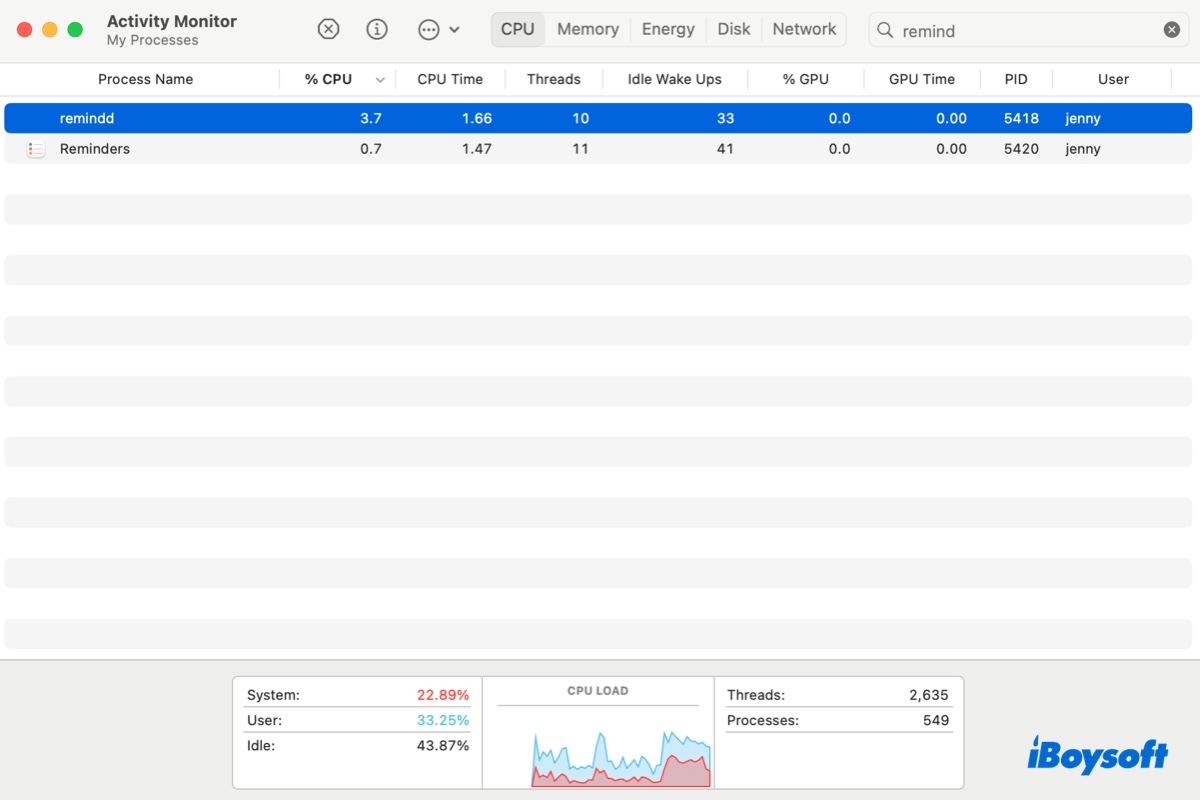The height and width of the screenshot is (800, 1200).
Task: Switch to the CPU tab
Action: coord(518,29)
